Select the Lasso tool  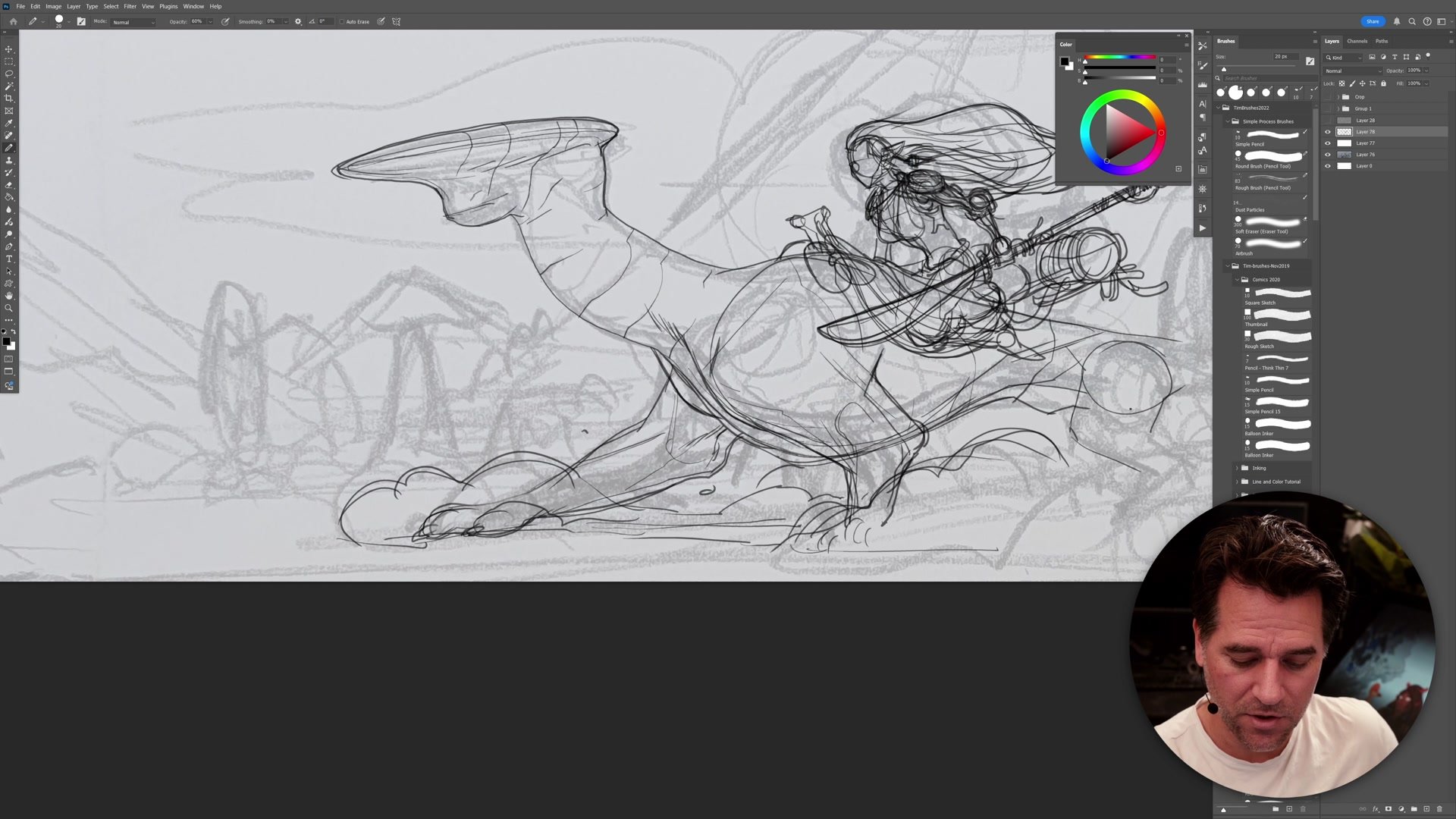point(9,74)
